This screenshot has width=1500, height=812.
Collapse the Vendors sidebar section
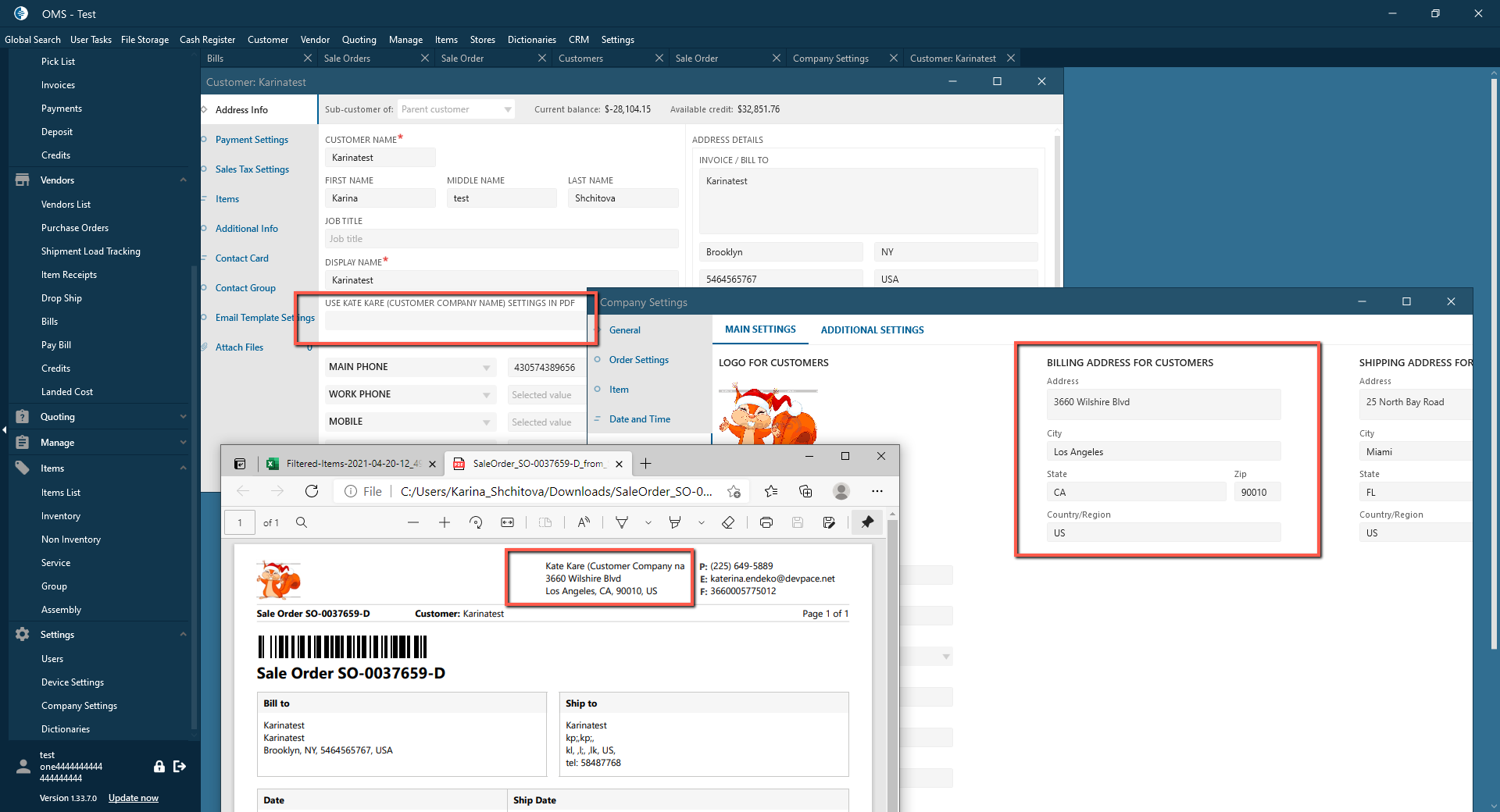(x=183, y=180)
